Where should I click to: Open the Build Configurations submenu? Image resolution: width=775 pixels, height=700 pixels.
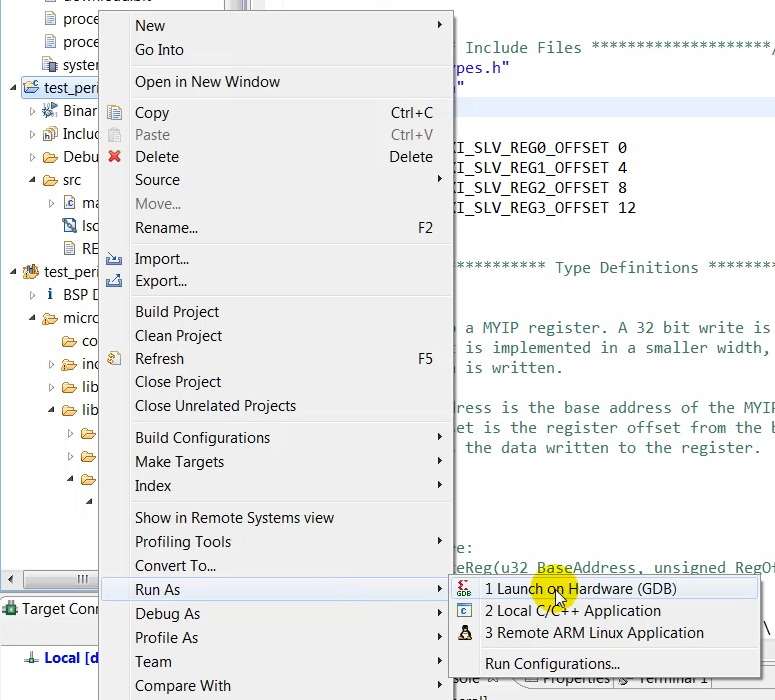[202, 438]
